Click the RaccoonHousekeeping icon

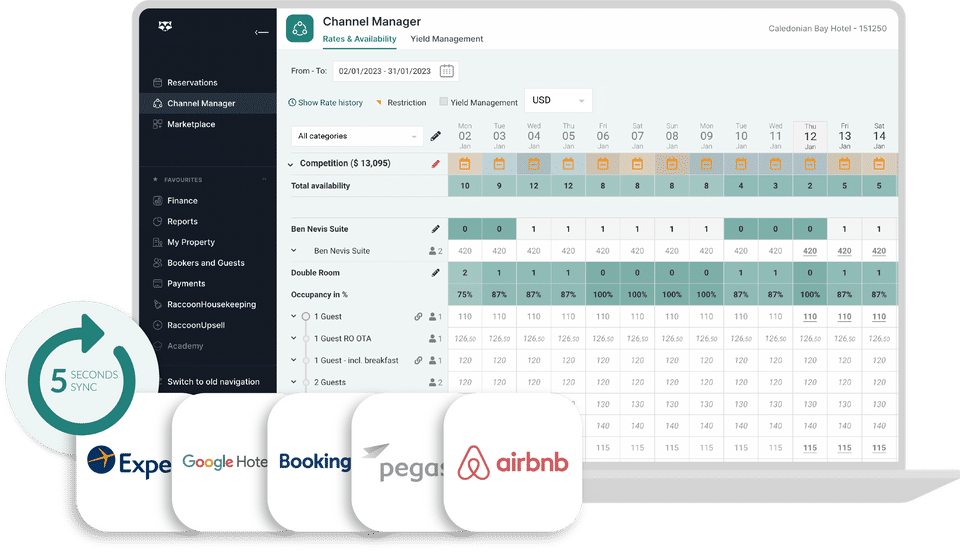click(x=157, y=304)
